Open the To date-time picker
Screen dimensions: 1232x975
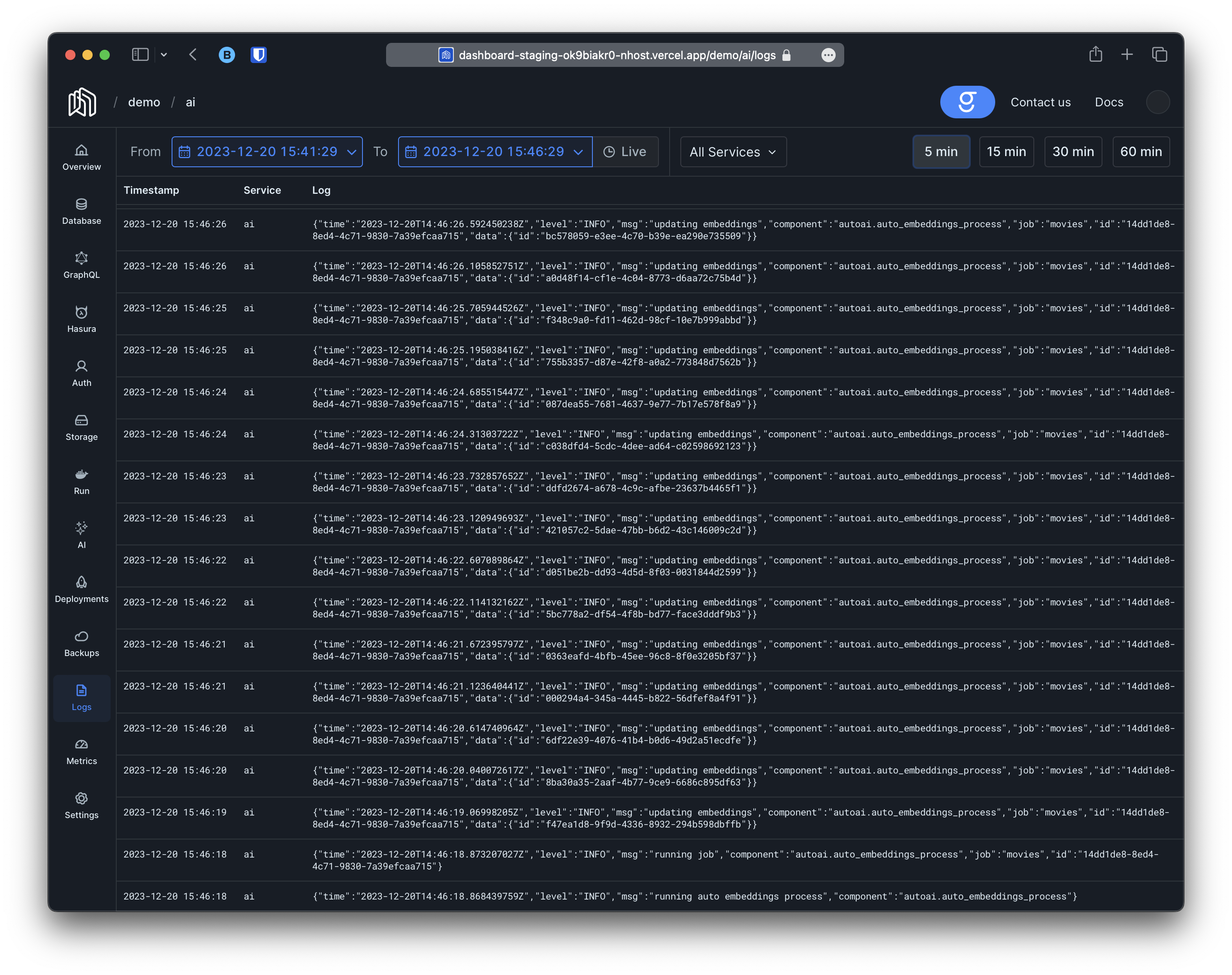(495, 152)
